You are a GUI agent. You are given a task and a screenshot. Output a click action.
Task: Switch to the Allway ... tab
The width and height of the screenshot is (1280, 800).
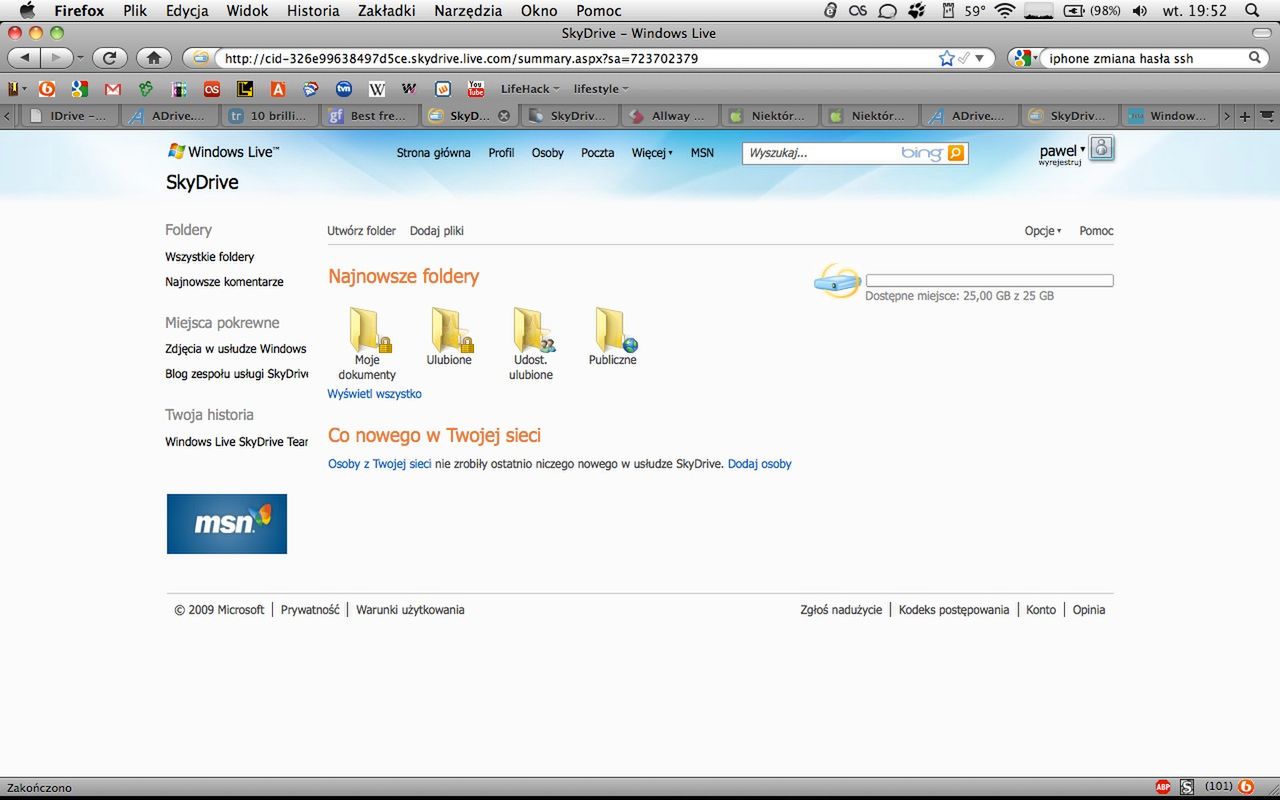(669, 116)
